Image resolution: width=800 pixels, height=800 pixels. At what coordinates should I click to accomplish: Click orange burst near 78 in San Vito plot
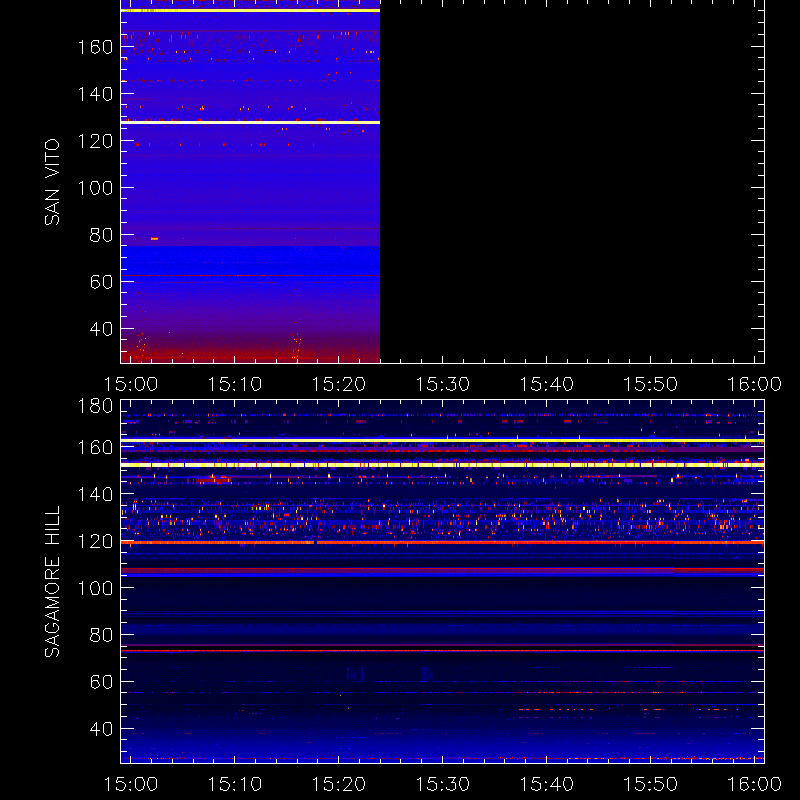[x=154, y=239]
